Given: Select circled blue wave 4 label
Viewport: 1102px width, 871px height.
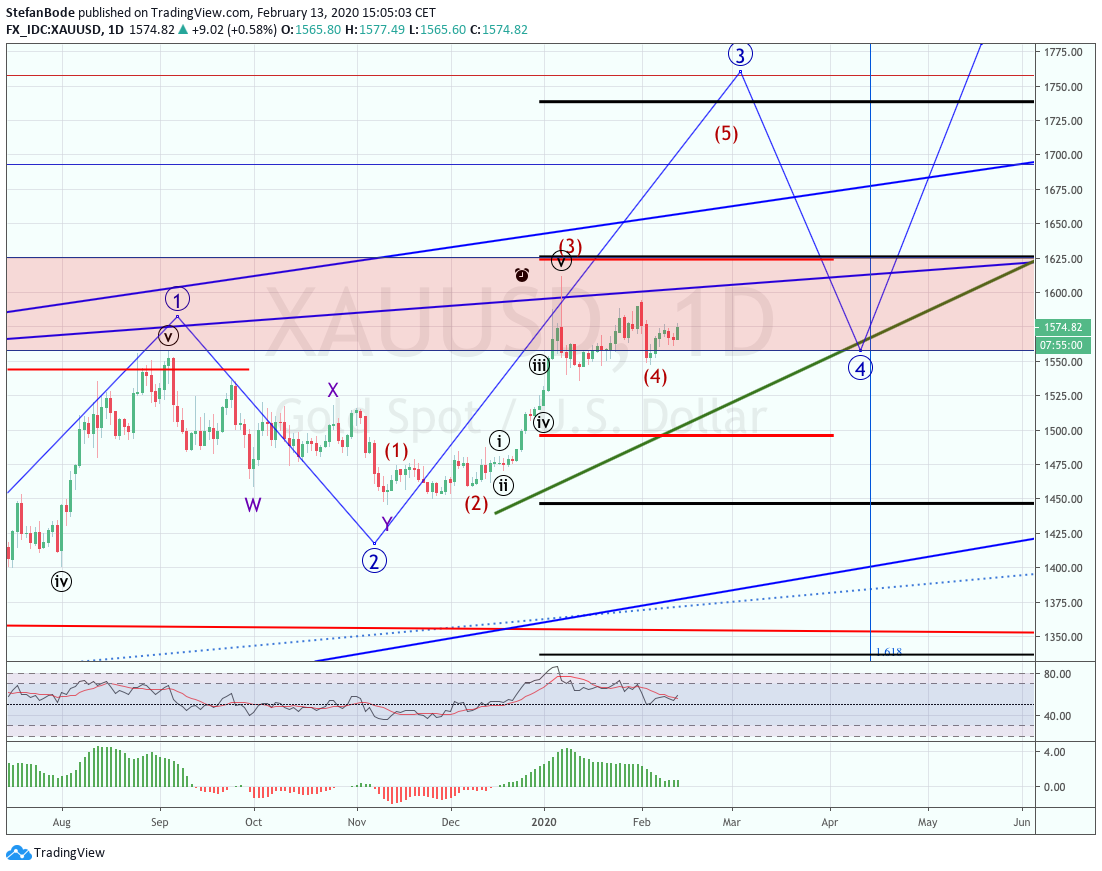Looking at the screenshot, I should [x=860, y=368].
